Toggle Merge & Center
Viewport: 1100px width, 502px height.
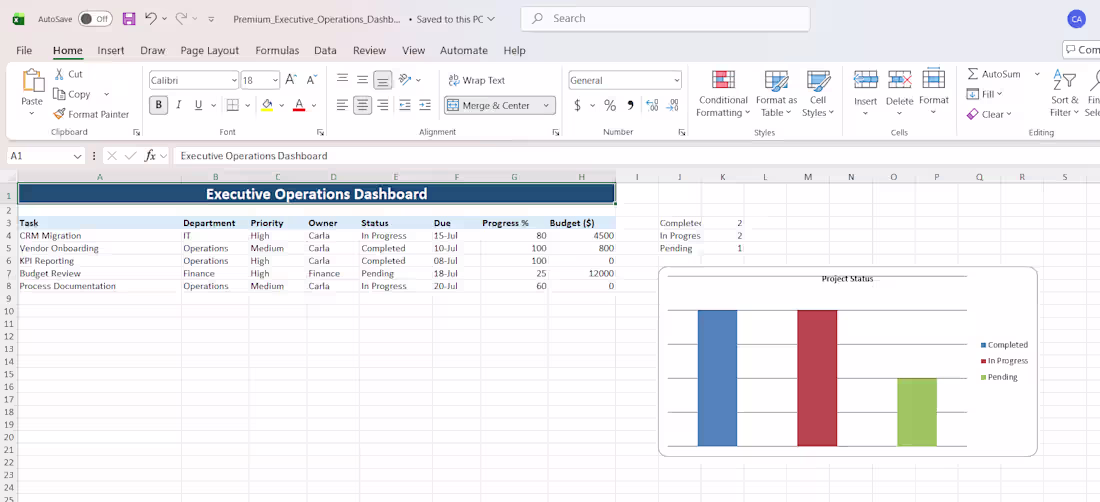[489, 105]
